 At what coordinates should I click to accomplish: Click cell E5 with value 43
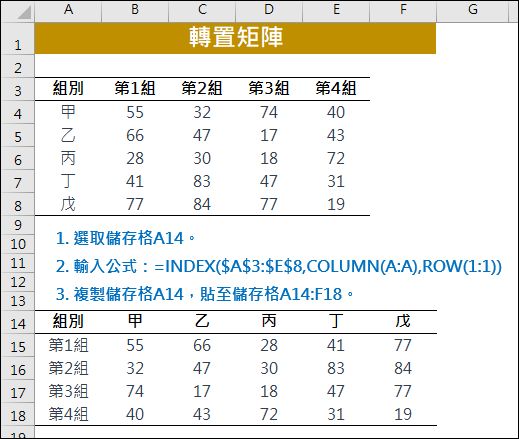point(336,135)
